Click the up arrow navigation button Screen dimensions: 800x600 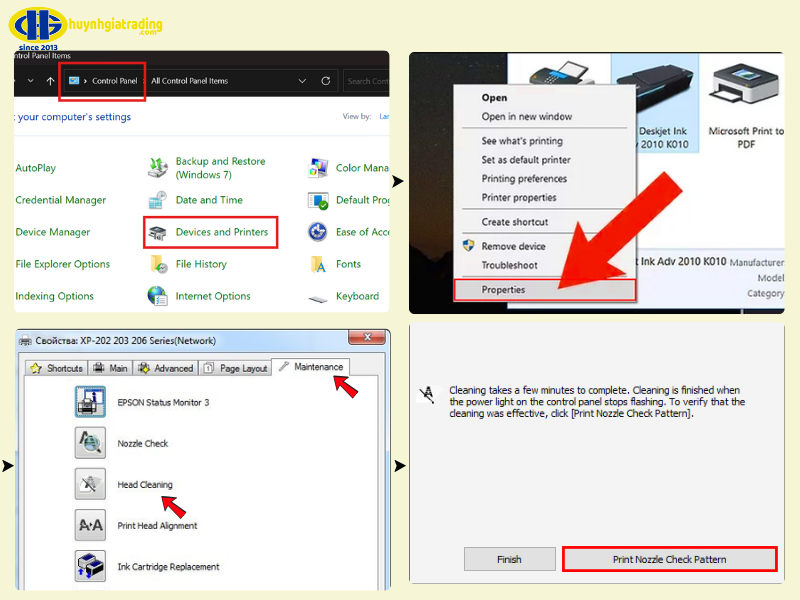[x=51, y=81]
